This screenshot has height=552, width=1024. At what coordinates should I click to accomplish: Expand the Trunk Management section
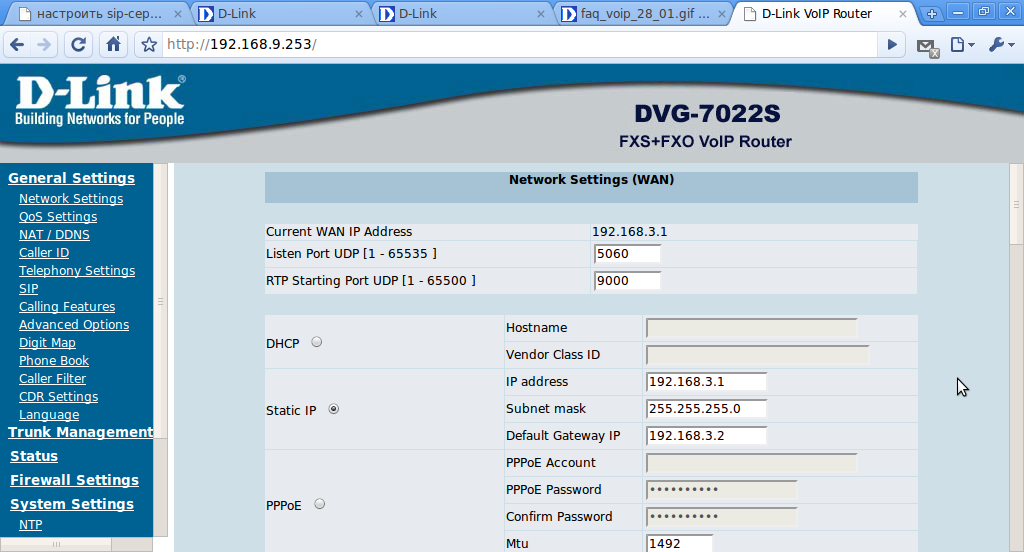[x=80, y=432]
